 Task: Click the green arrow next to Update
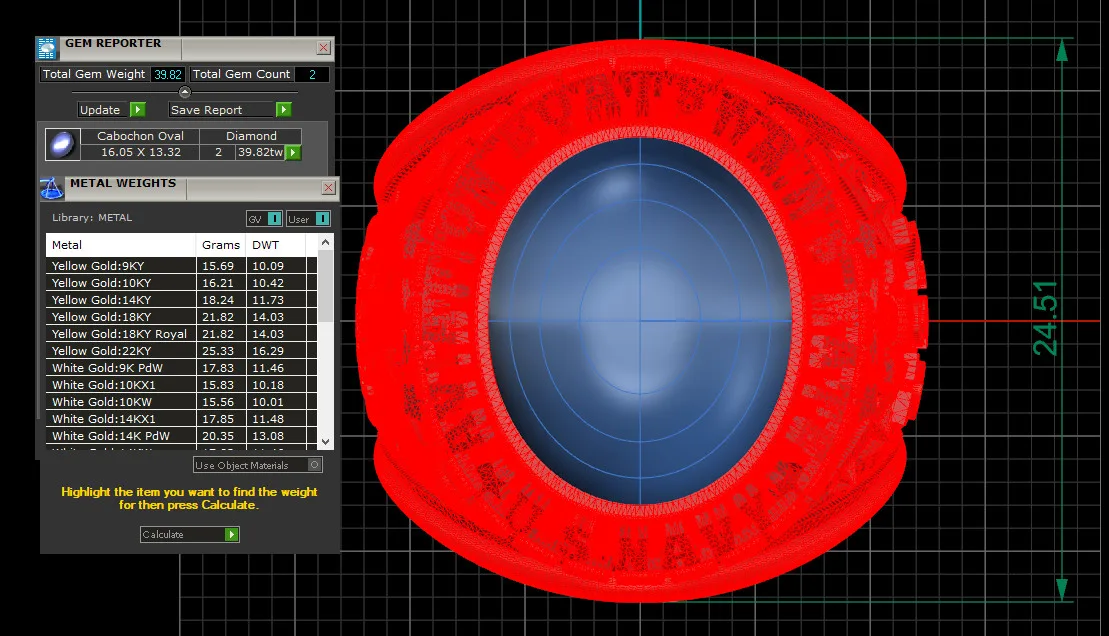coord(138,110)
